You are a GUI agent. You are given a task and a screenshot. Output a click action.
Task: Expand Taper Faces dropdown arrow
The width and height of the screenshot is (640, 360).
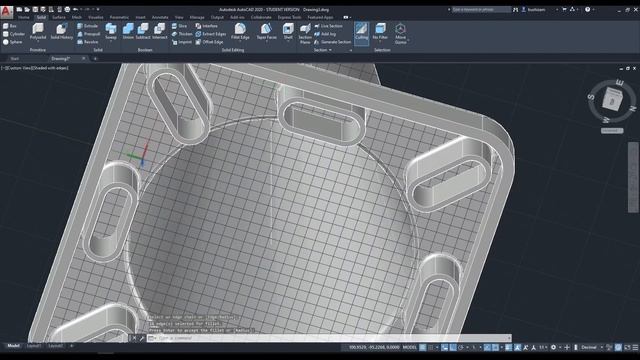[266, 41]
